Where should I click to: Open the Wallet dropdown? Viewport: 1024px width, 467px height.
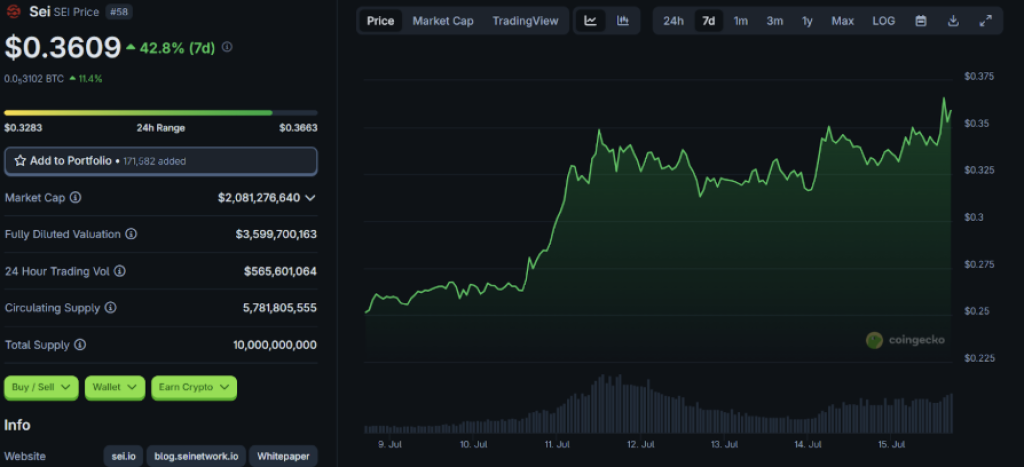click(x=114, y=387)
